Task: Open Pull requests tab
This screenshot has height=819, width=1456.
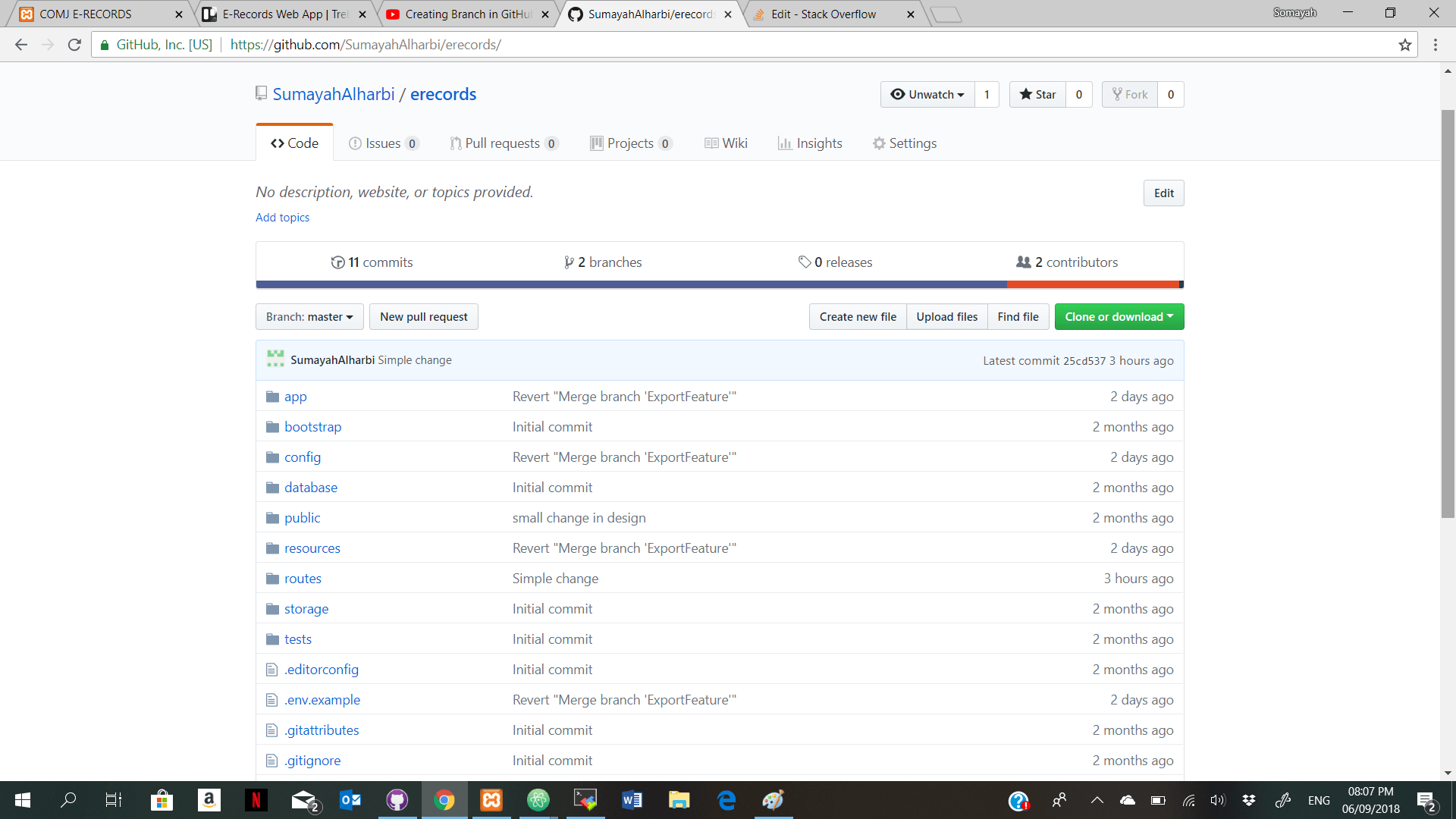Action: click(x=504, y=143)
